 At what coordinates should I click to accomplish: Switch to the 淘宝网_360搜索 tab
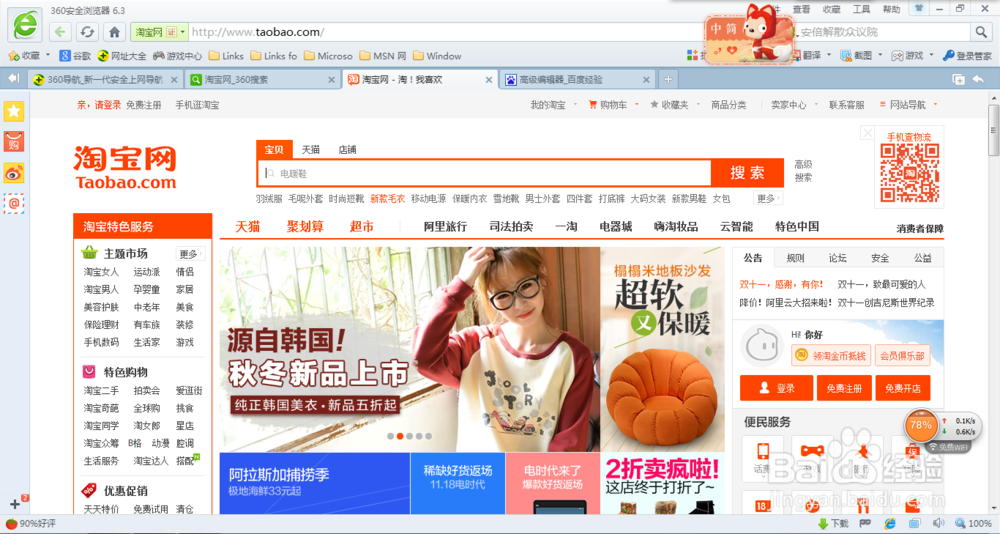click(x=263, y=80)
